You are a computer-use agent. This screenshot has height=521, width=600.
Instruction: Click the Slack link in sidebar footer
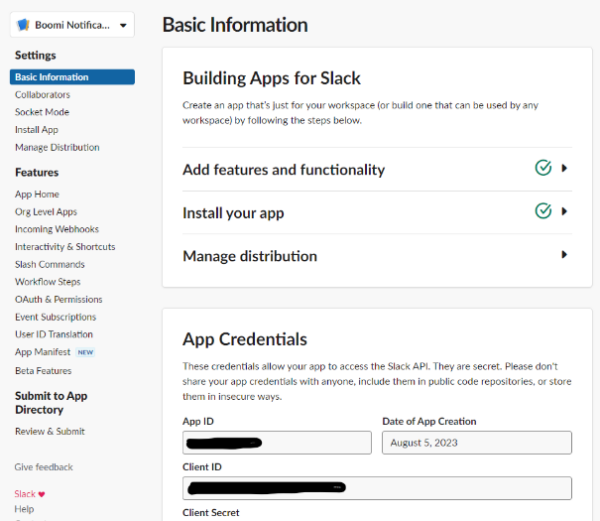(25, 494)
